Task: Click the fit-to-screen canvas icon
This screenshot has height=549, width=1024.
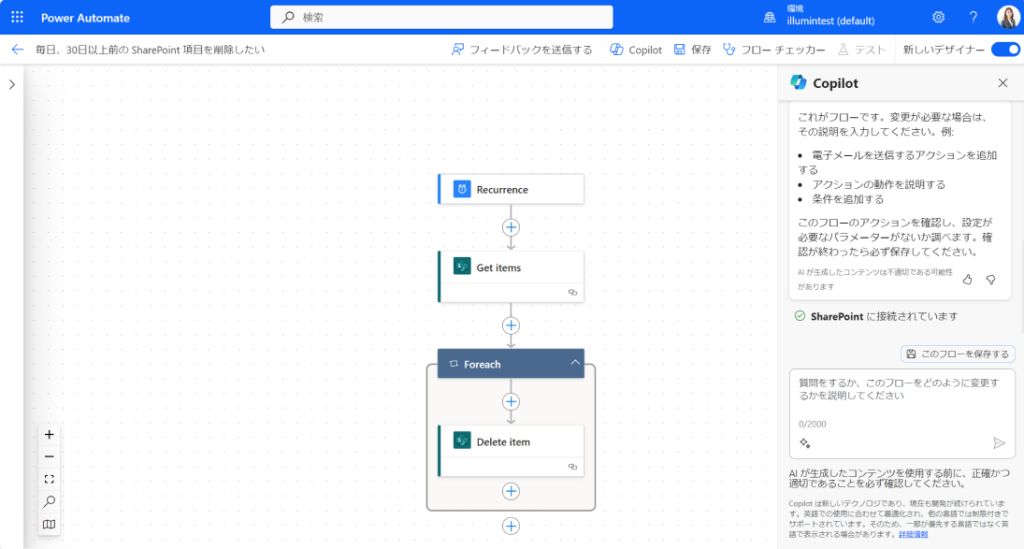Action: point(50,480)
